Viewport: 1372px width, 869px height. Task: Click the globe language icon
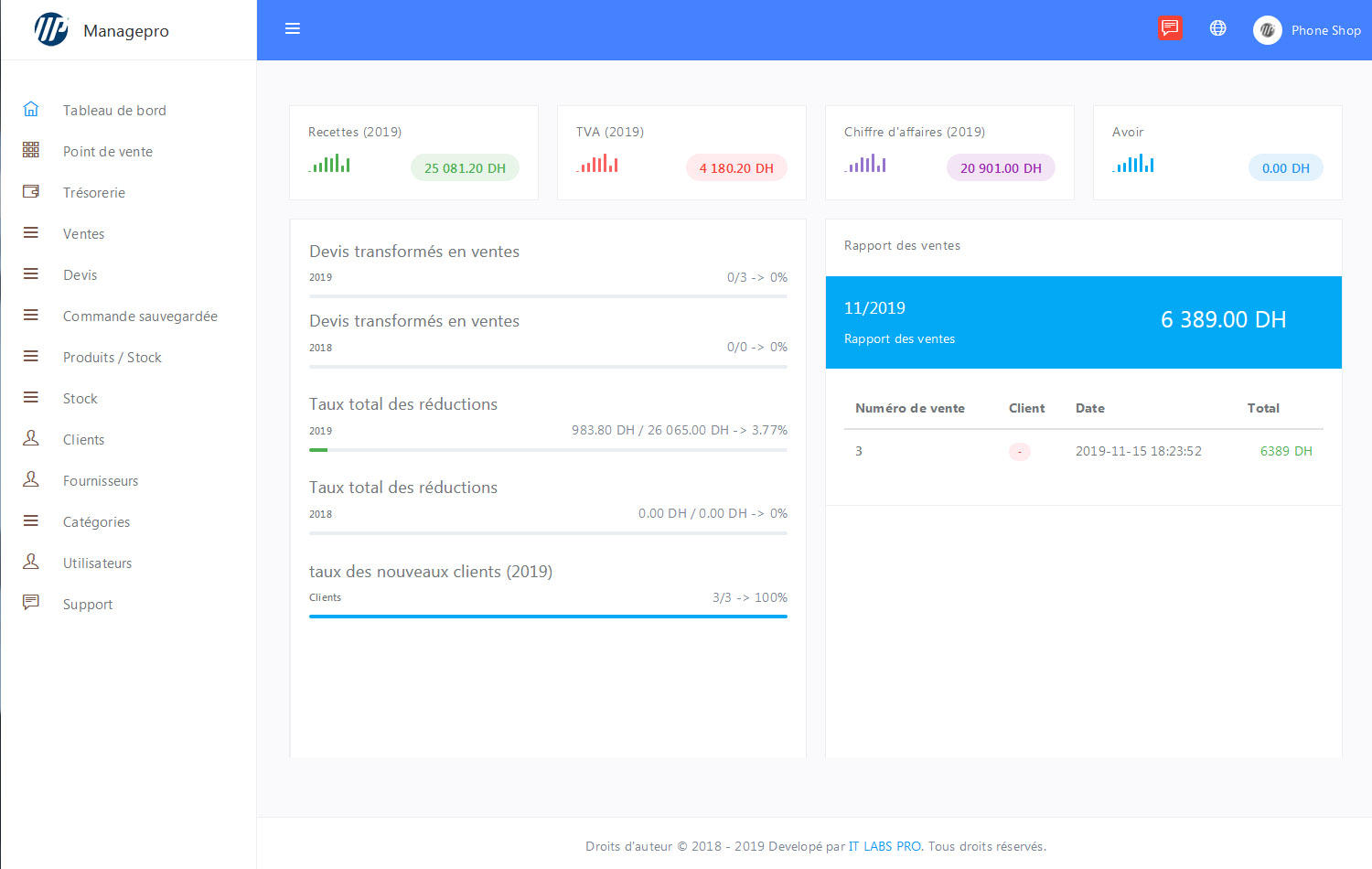(x=1217, y=28)
